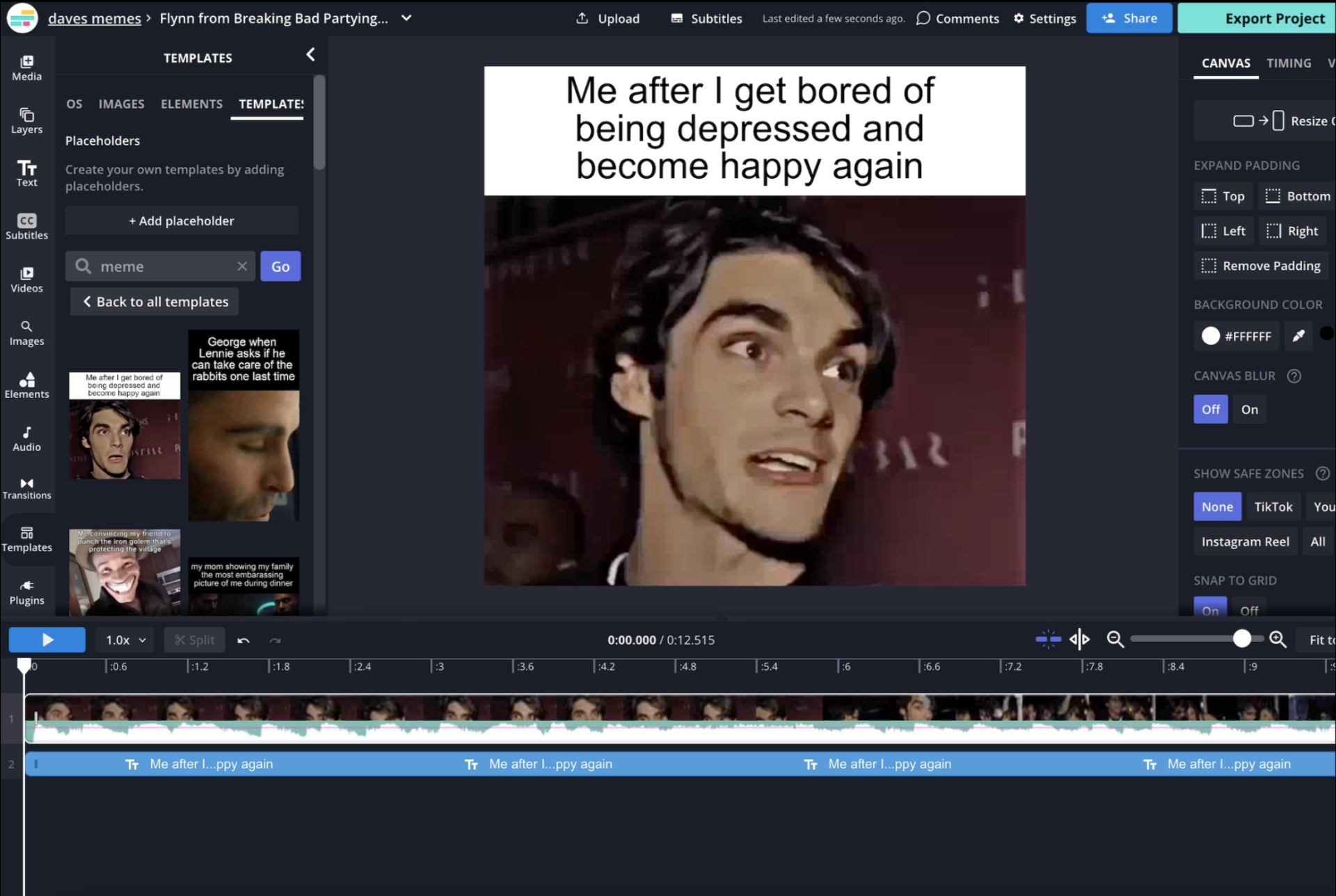The image size is (1336, 896).
Task: Open the Elements sidebar panel
Action: coord(26,385)
